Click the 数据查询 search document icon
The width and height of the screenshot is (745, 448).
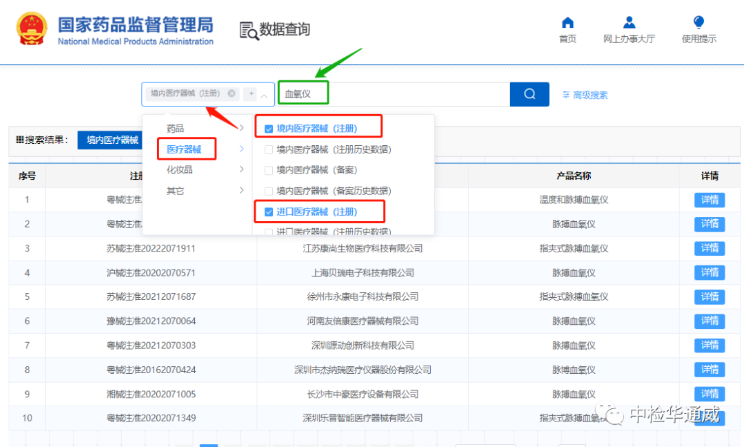pyautogui.click(x=249, y=30)
